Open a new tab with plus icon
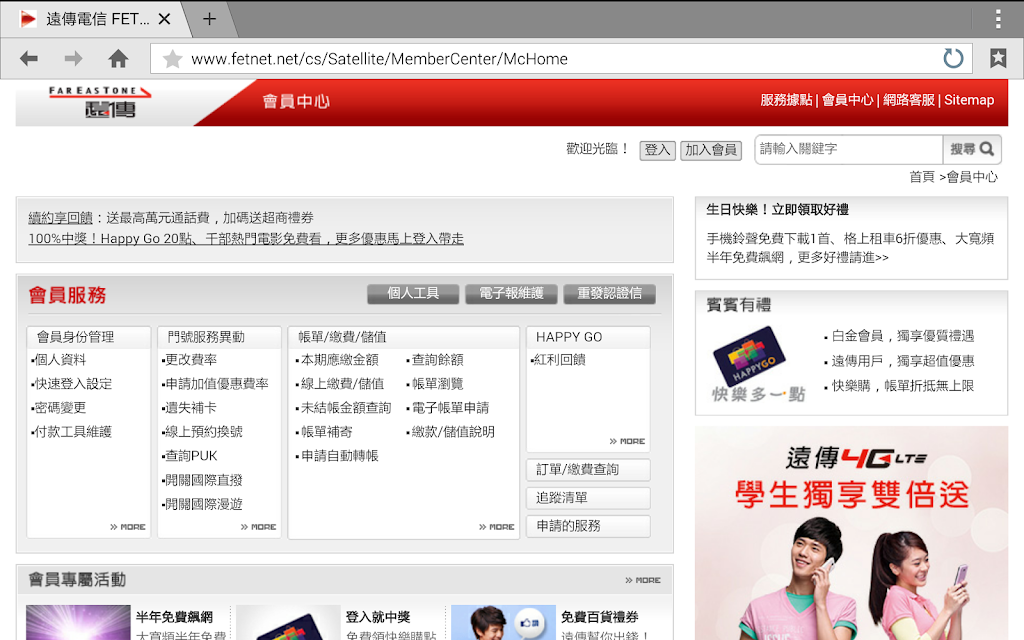The width and height of the screenshot is (1024, 640). coord(209,19)
